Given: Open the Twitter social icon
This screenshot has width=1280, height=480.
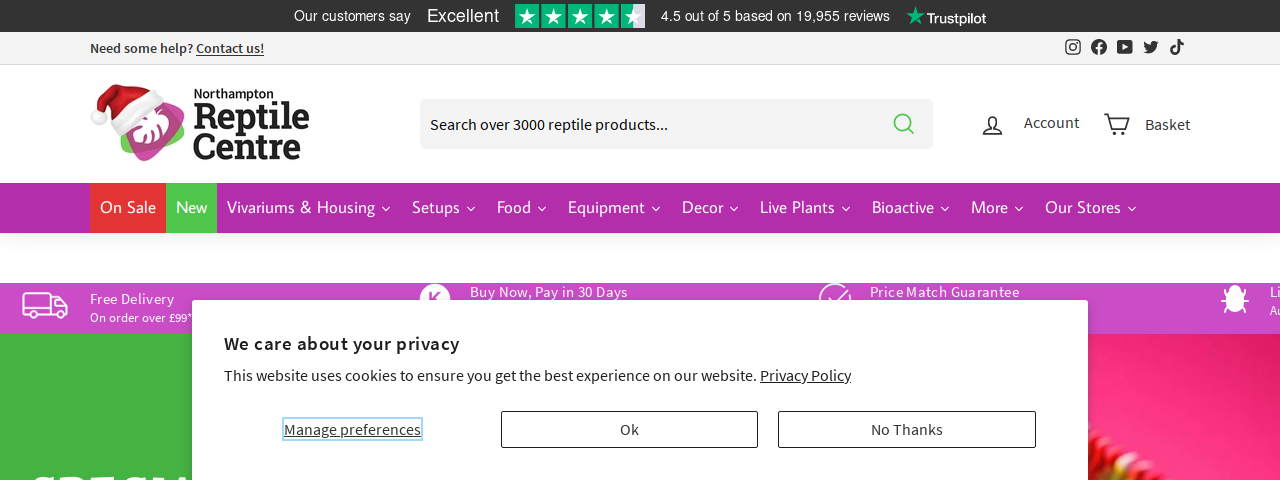Looking at the screenshot, I should tap(1151, 47).
